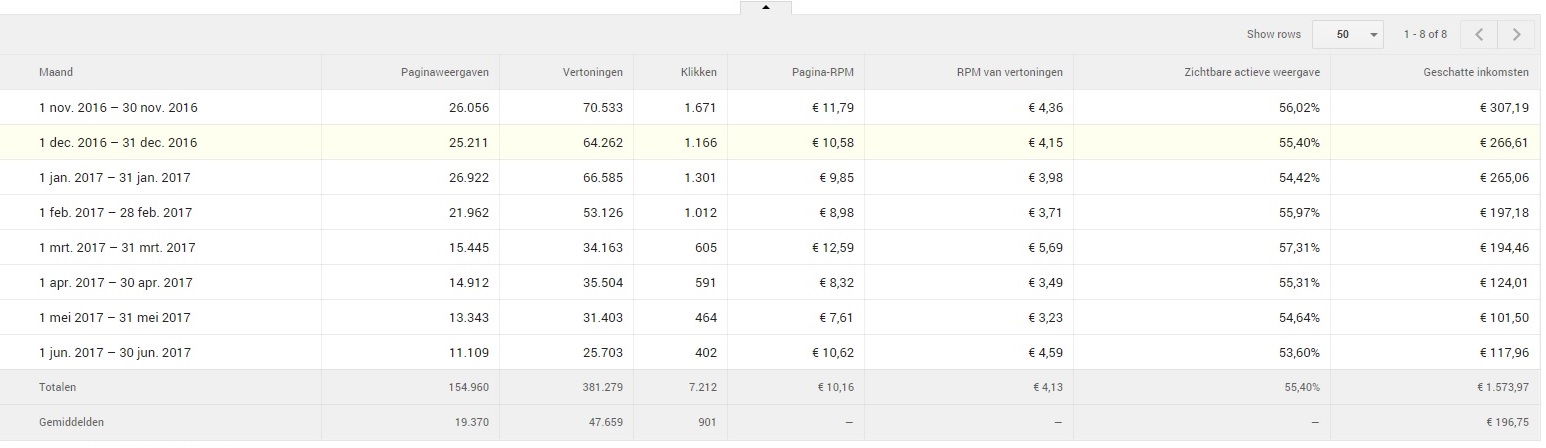Screen dimensions: 1546x448
Task: Select the 1 nov. 2016 – 30 nov. 2016 row
Action: (x=770, y=107)
